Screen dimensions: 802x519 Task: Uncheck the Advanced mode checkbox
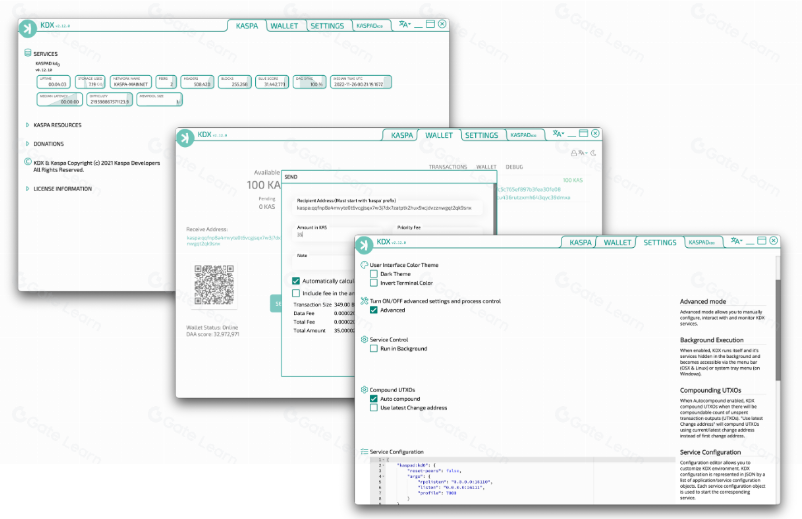point(374,310)
